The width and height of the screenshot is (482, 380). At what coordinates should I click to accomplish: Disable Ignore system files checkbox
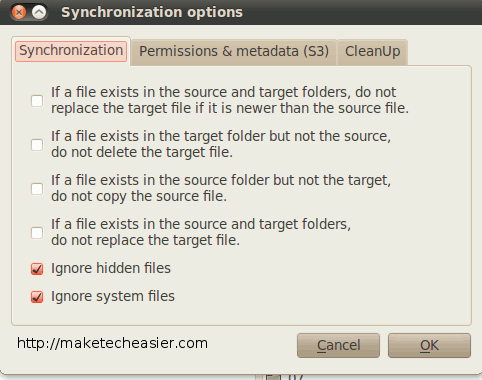[37, 297]
